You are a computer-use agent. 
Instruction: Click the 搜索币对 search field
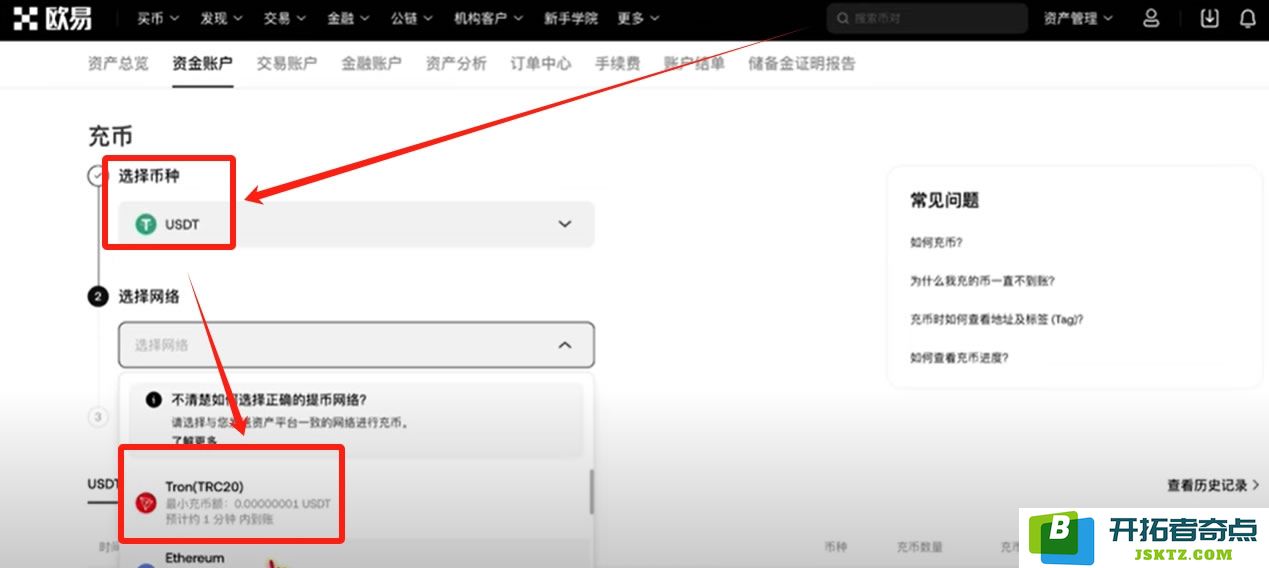pyautogui.click(x=927, y=18)
